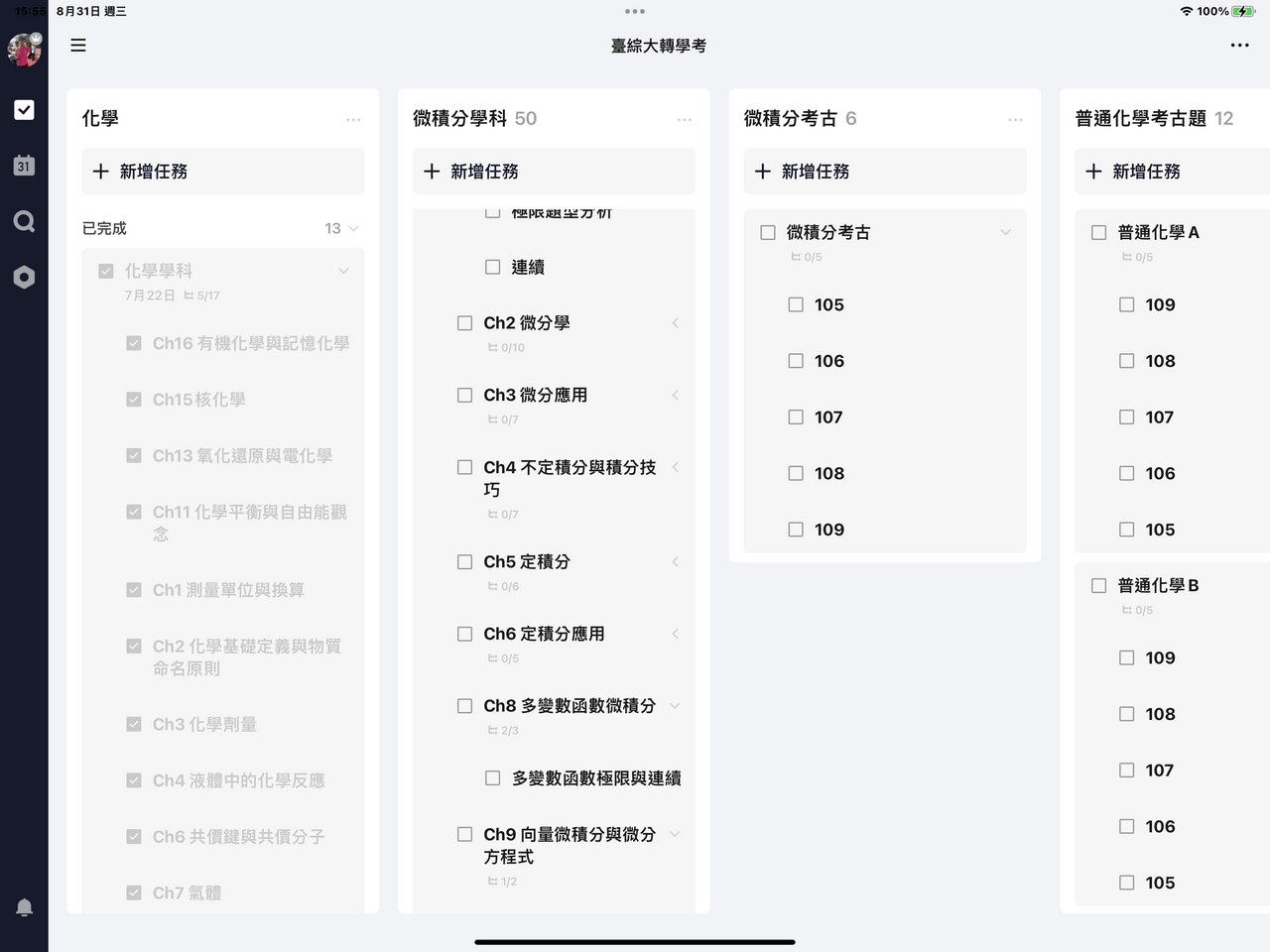Add a new task in 化學 column
Image resolution: width=1270 pixels, height=952 pixels.
click(223, 172)
